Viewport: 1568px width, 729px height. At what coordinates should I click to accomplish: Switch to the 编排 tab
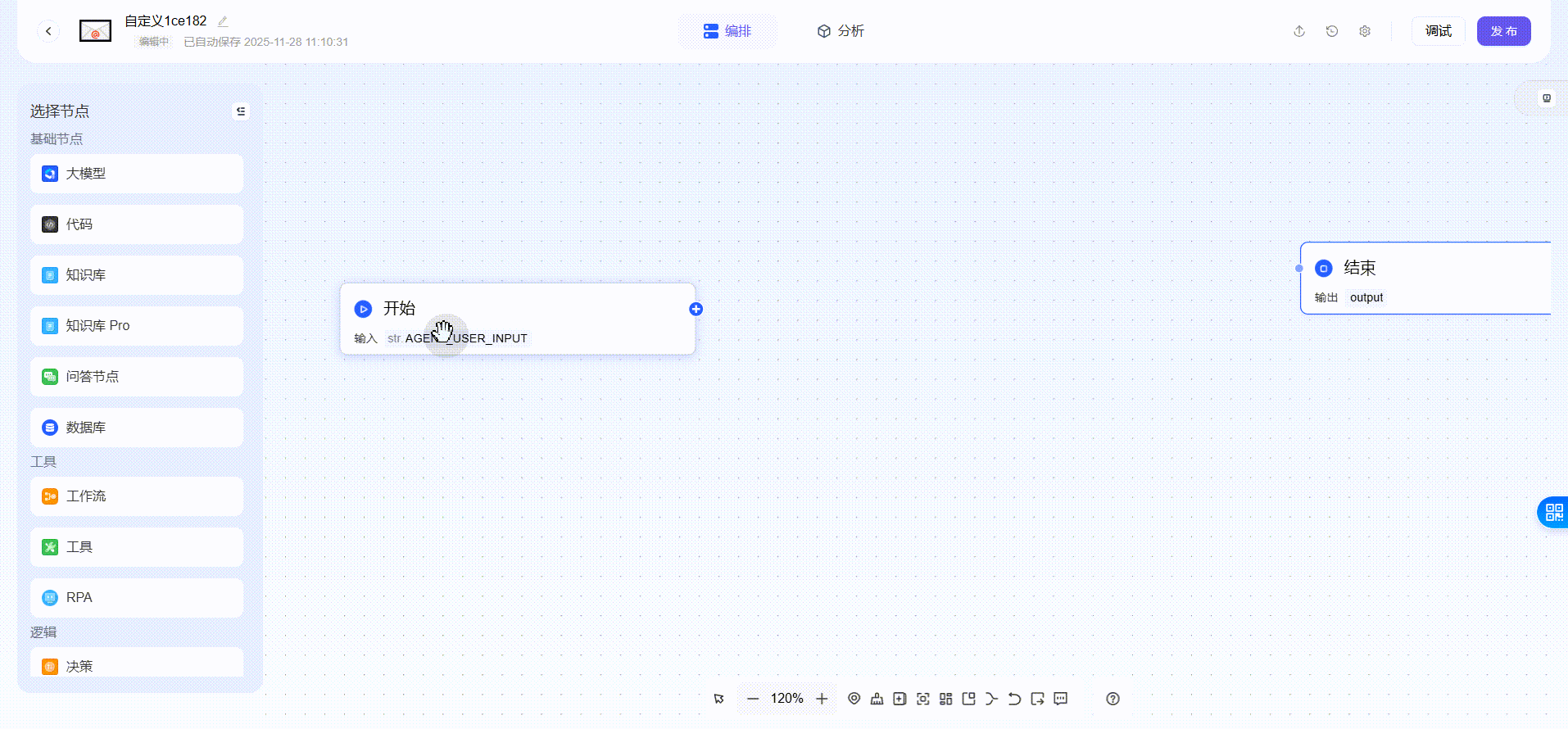coord(727,31)
